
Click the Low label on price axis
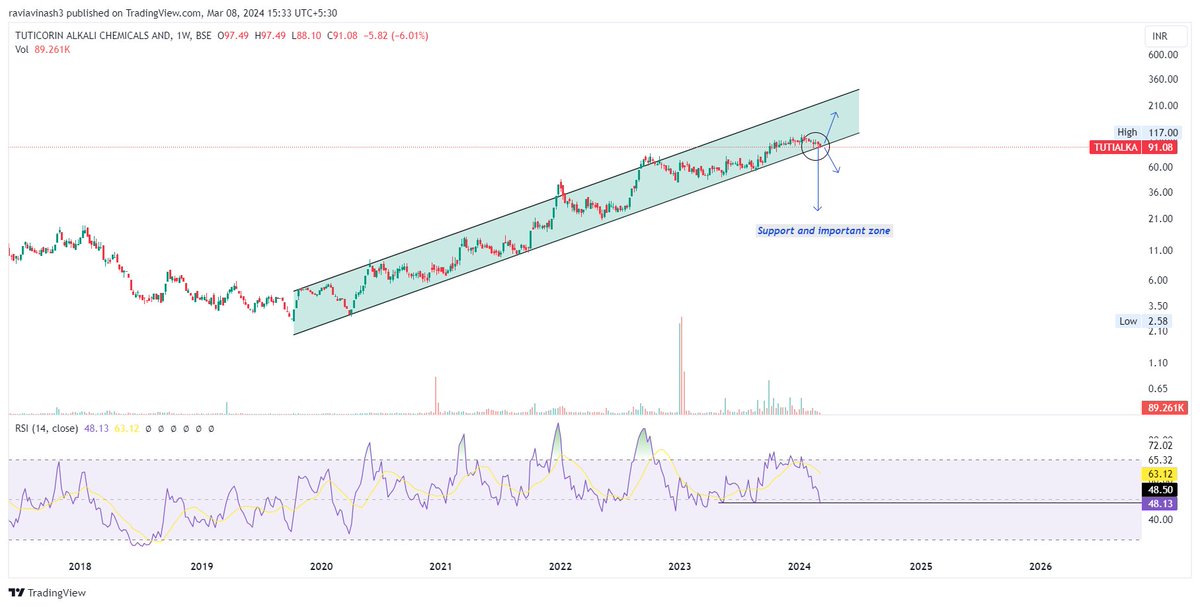(x=1128, y=321)
